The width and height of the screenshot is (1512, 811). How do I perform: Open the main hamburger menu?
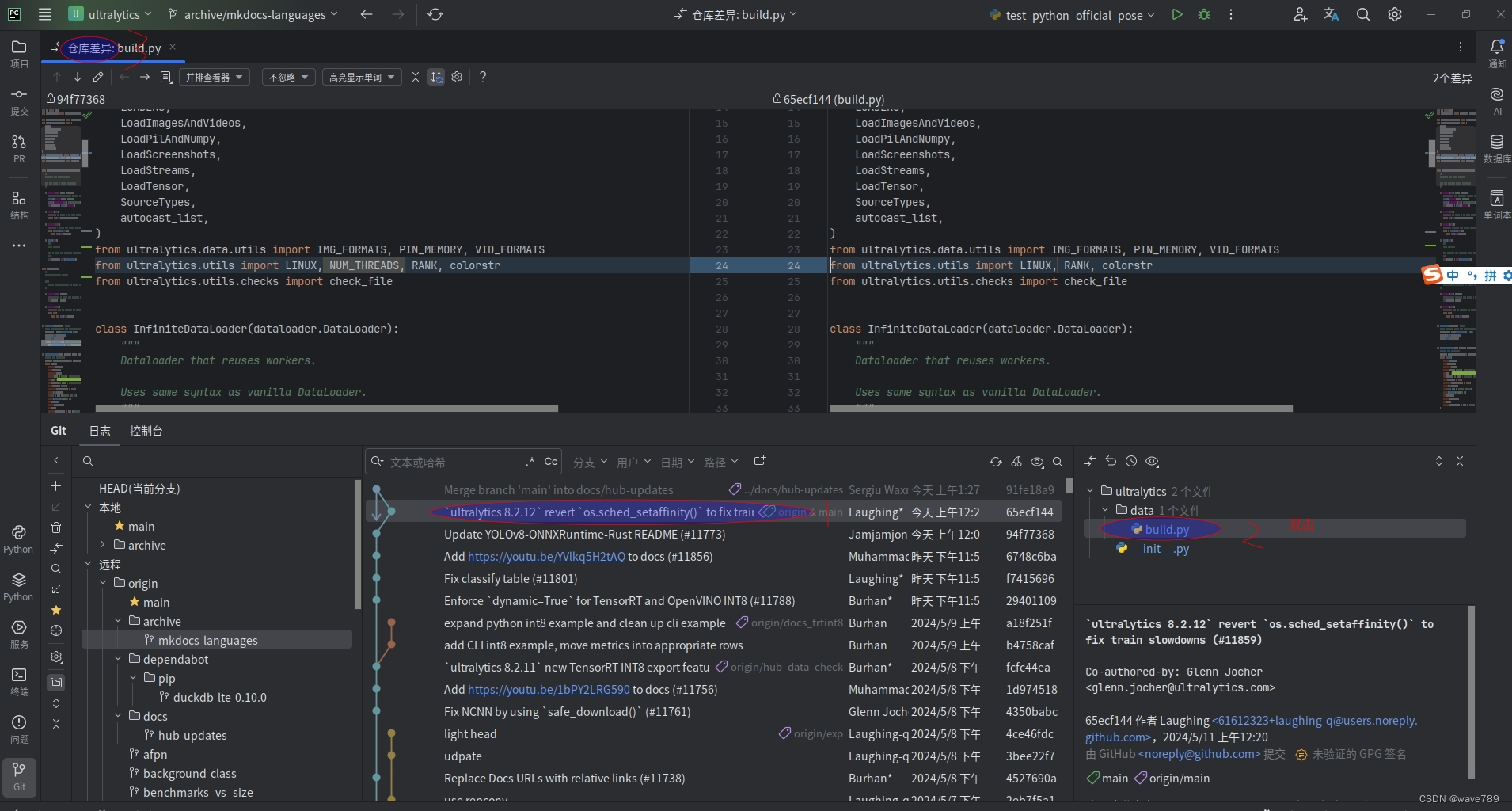(x=45, y=14)
